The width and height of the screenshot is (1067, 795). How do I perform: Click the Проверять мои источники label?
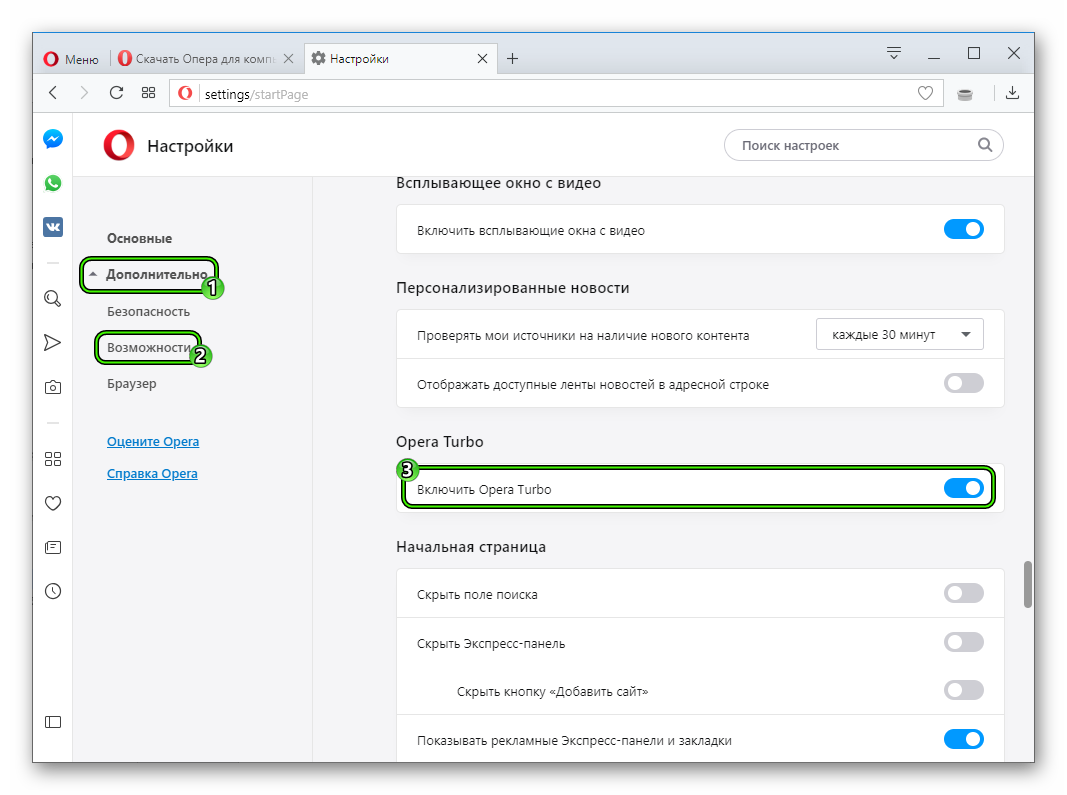point(583,336)
